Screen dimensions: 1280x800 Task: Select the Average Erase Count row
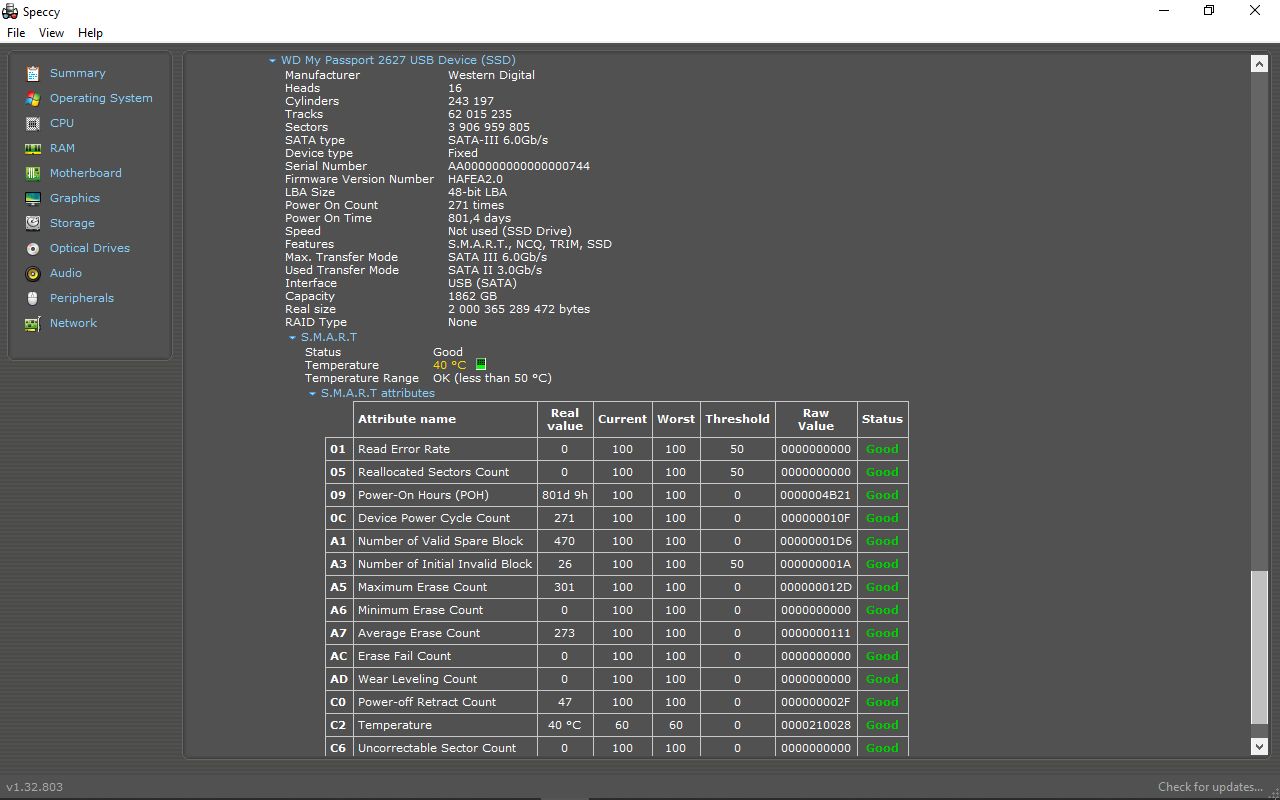617,633
